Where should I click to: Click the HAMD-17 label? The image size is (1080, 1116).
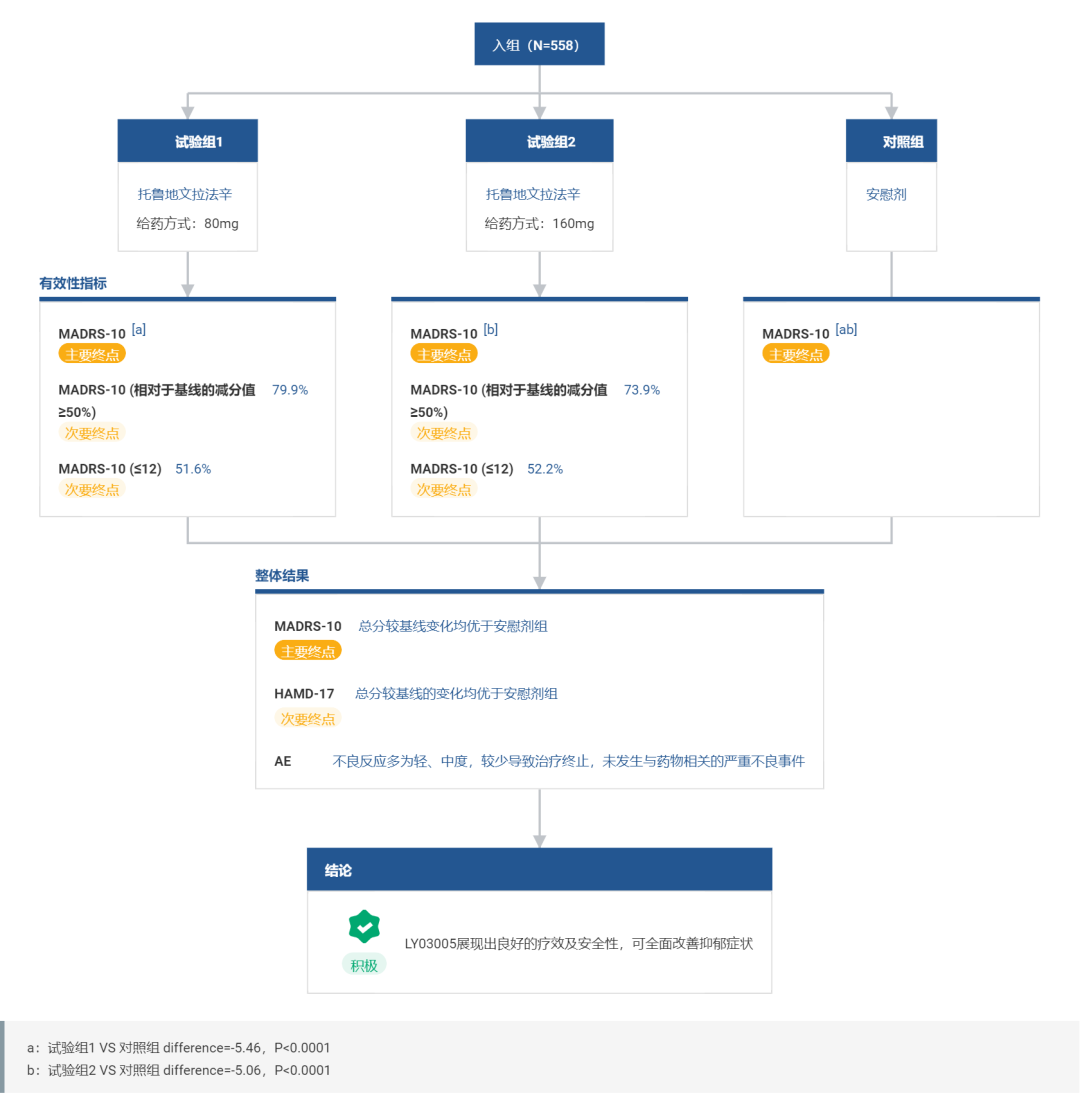[304, 693]
